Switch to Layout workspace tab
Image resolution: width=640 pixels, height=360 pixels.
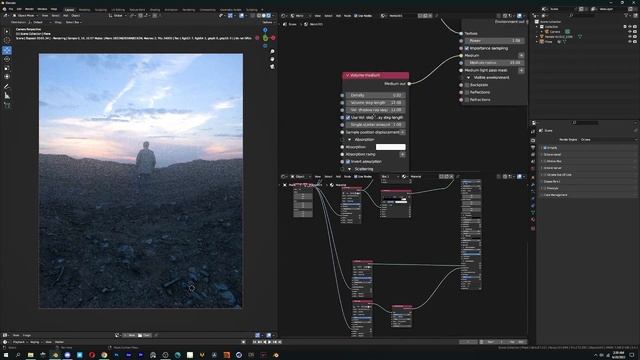[70, 9]
